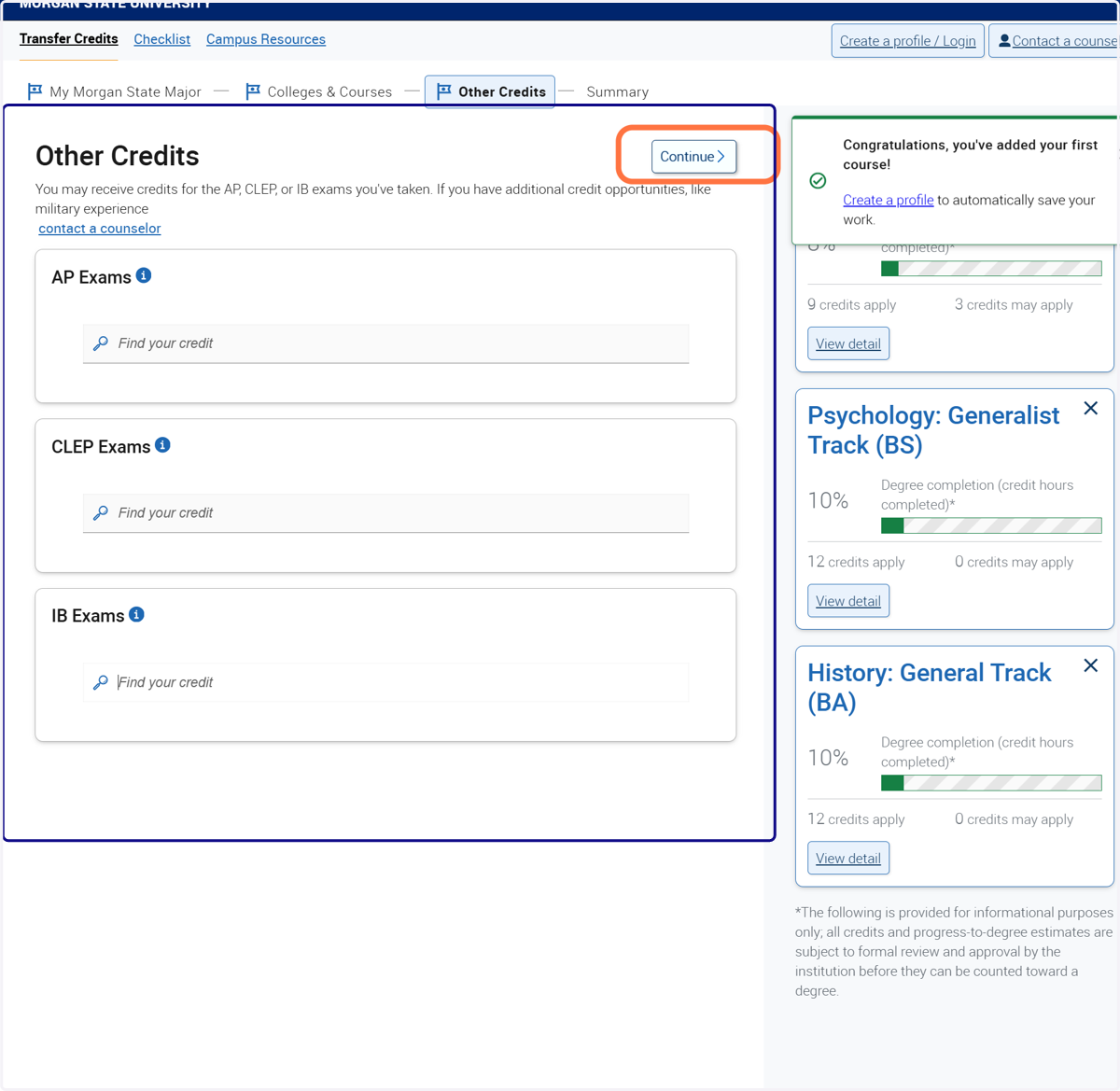Focus the CLEP Exams Find your credit field
1120x1091 pixels.
tap(386, 513)
